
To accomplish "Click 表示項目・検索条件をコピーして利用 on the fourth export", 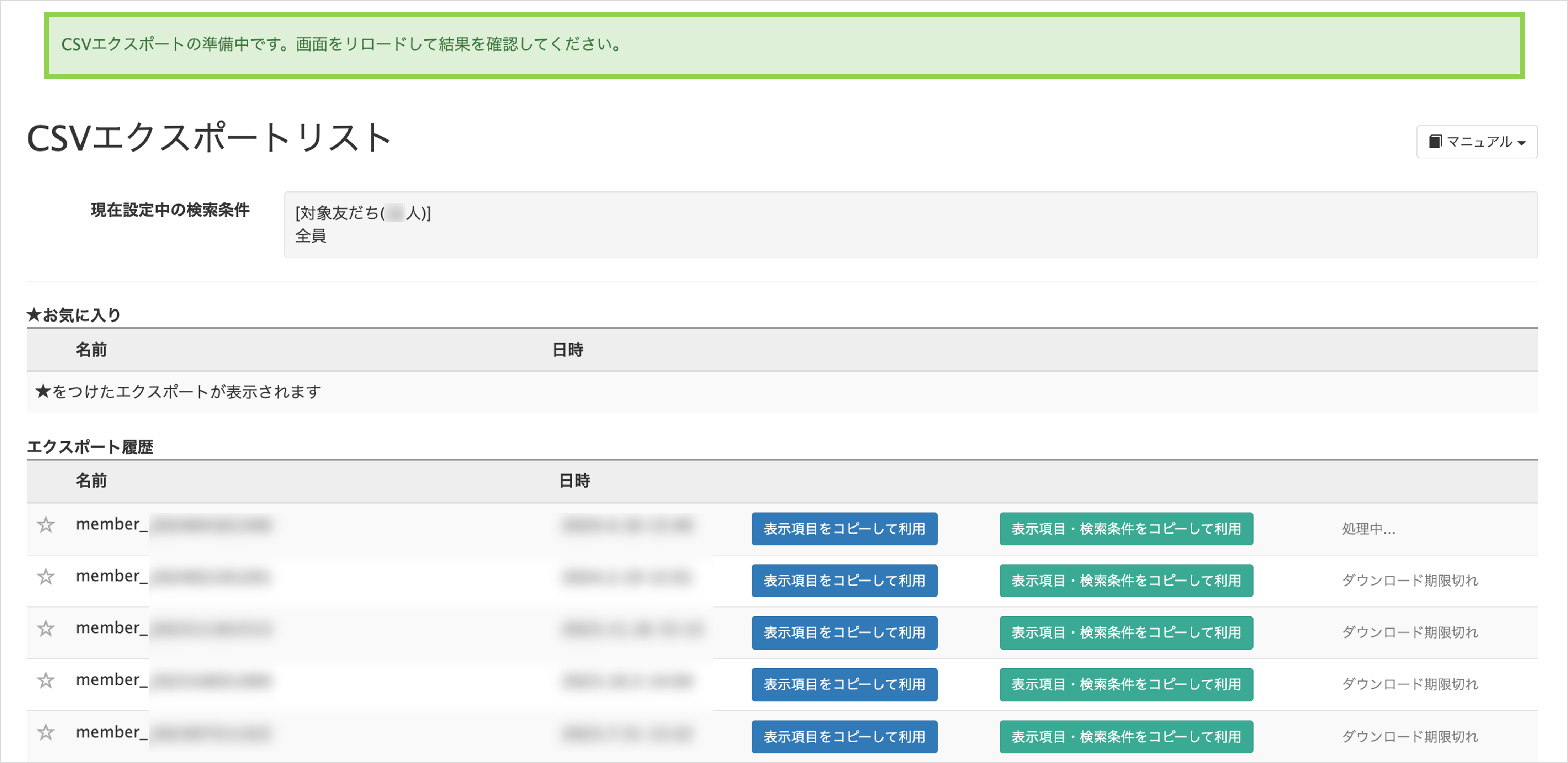I will [x=1125, y=684].
